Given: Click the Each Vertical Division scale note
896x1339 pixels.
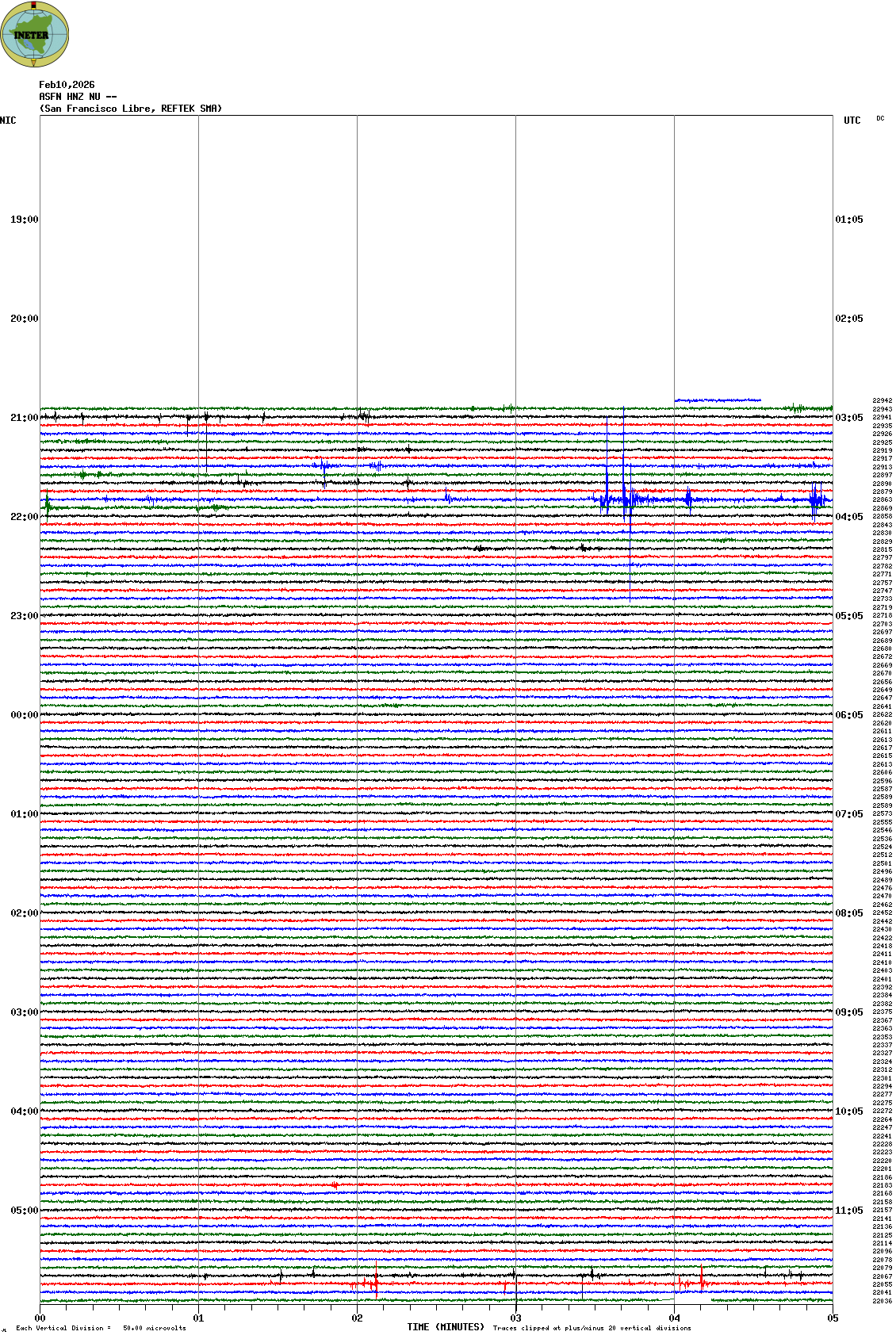Looking at the screenshot, I should (x=101, y=1328).
